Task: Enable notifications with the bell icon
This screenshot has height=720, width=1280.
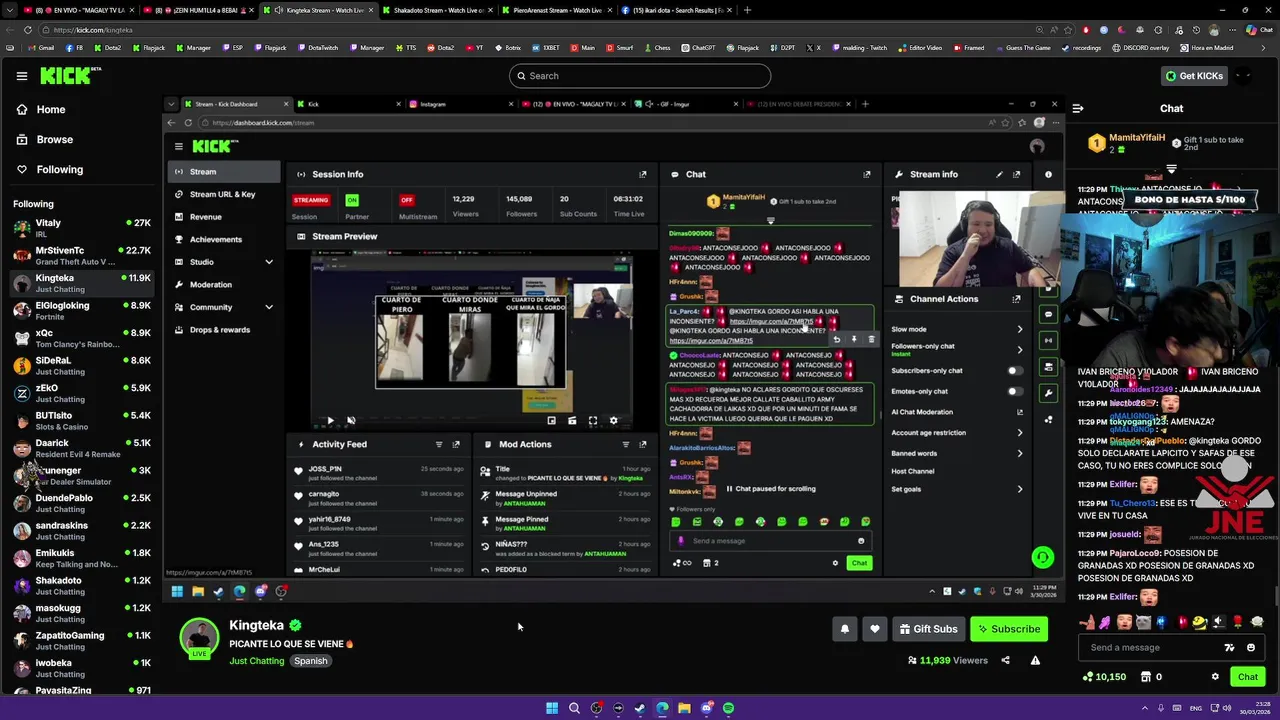Action: 845,629
